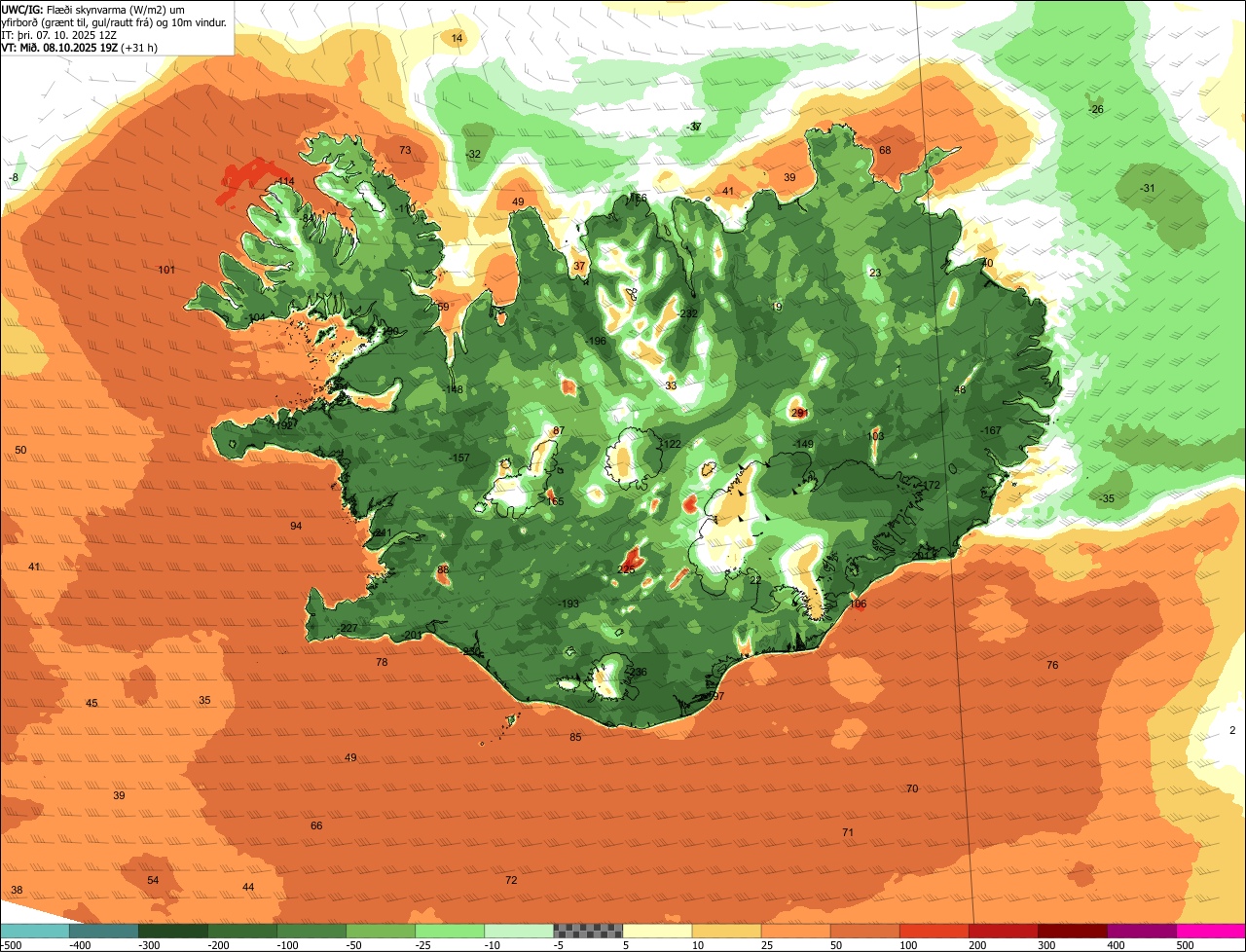Click the legend swatch between -100 and -50
The image size is (1246, 952).
(311, 931)
